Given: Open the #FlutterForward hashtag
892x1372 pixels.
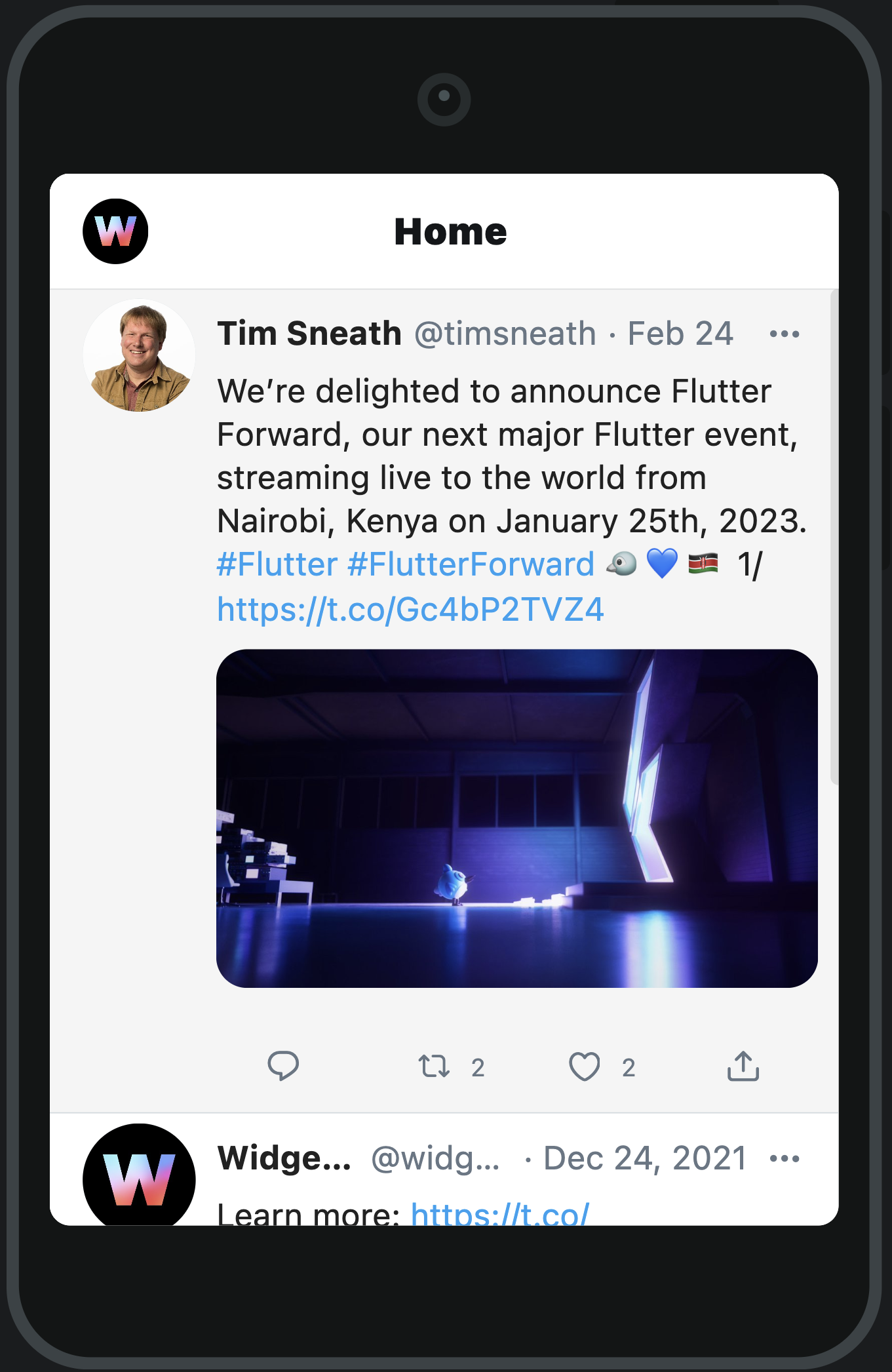Looking at the screenshot, I should [471, 564].
